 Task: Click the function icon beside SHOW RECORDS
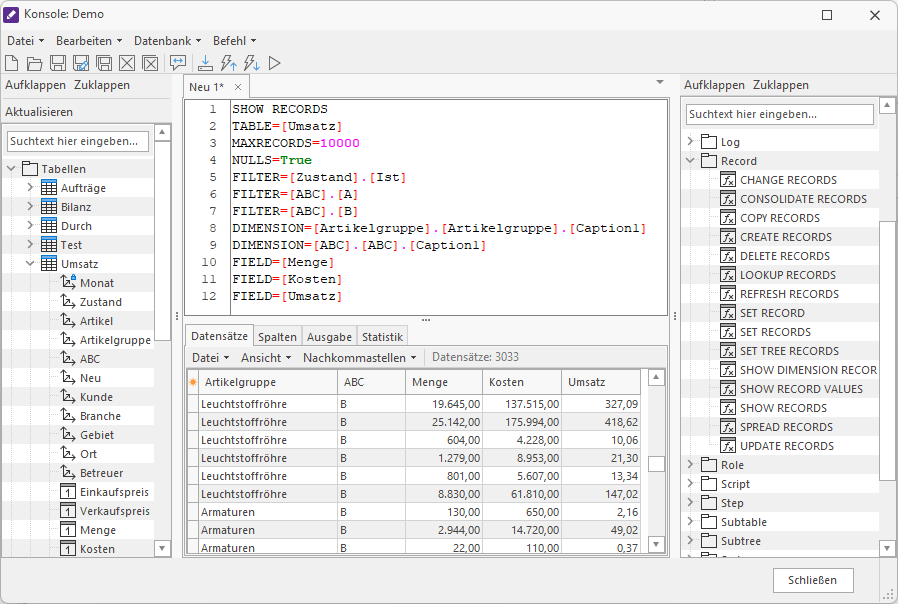pyautogui.click(x=727, y=408)
